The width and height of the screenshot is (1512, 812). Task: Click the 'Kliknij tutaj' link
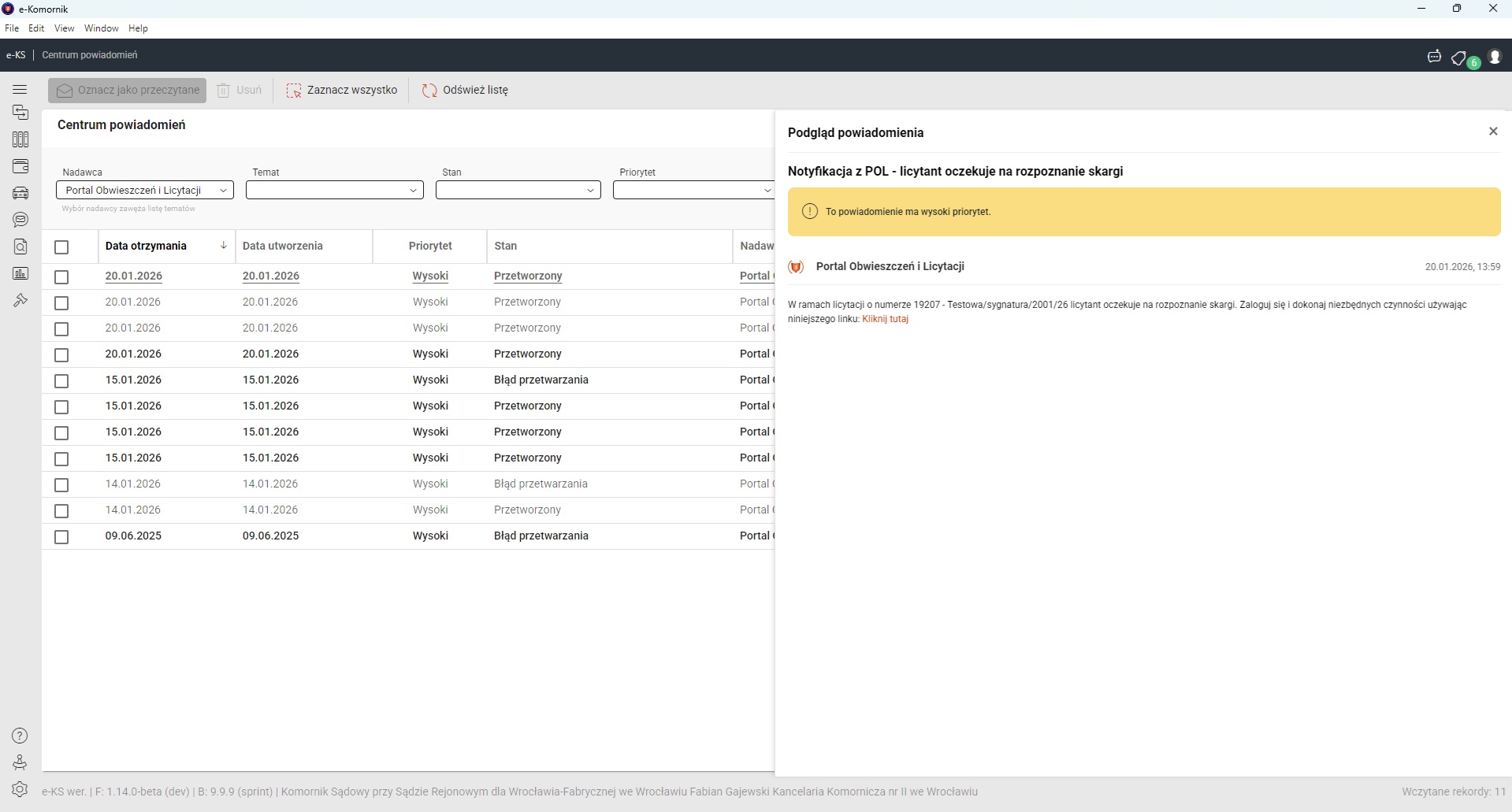pyautogui.click(x=885, y=319)
